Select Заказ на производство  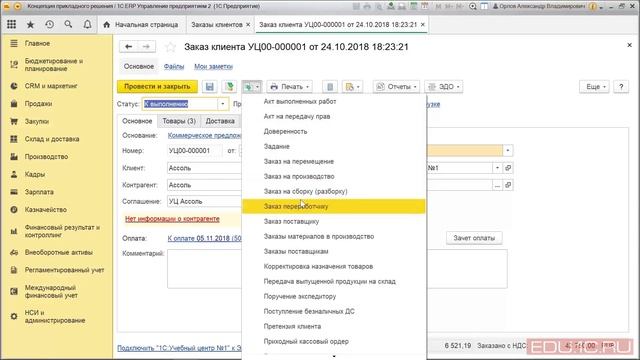[334, 176]
